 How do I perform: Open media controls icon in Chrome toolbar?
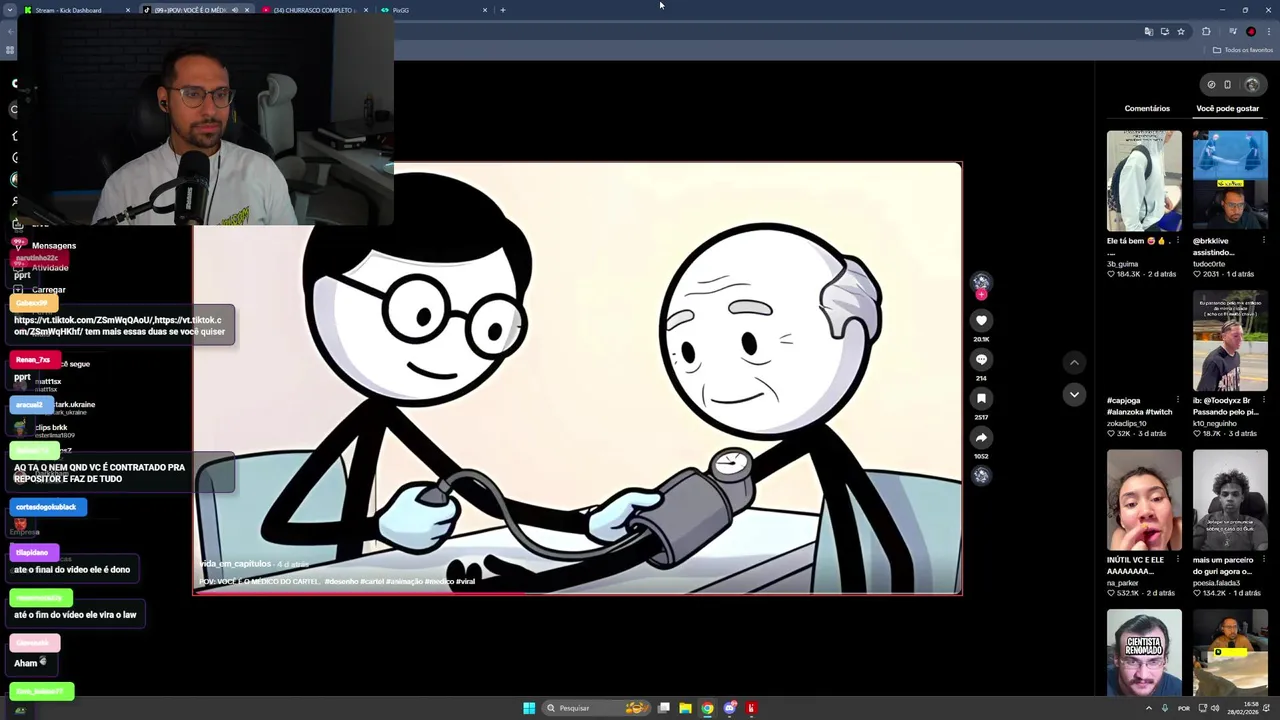click(x=1233, y=31)
